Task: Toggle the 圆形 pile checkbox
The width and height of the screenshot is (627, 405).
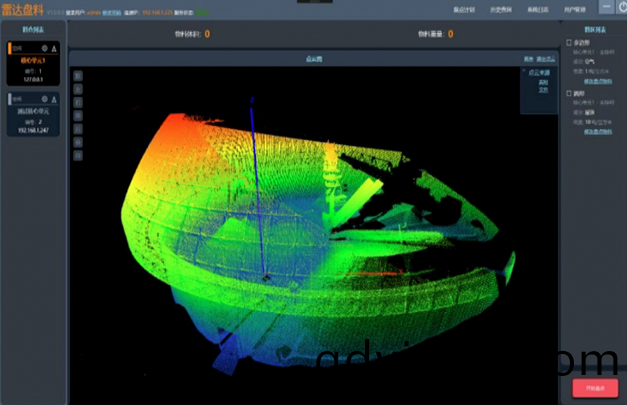Action: click(x=569, y=93)
